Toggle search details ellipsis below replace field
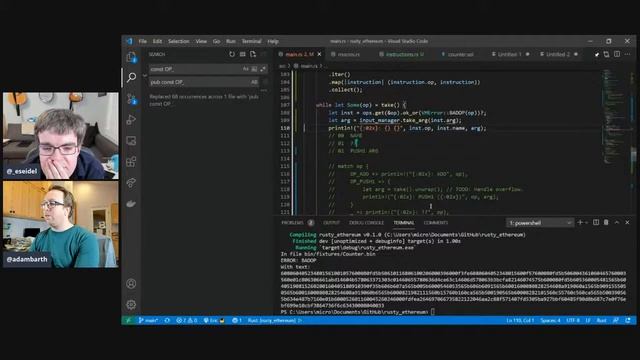 tap(264, 91)
